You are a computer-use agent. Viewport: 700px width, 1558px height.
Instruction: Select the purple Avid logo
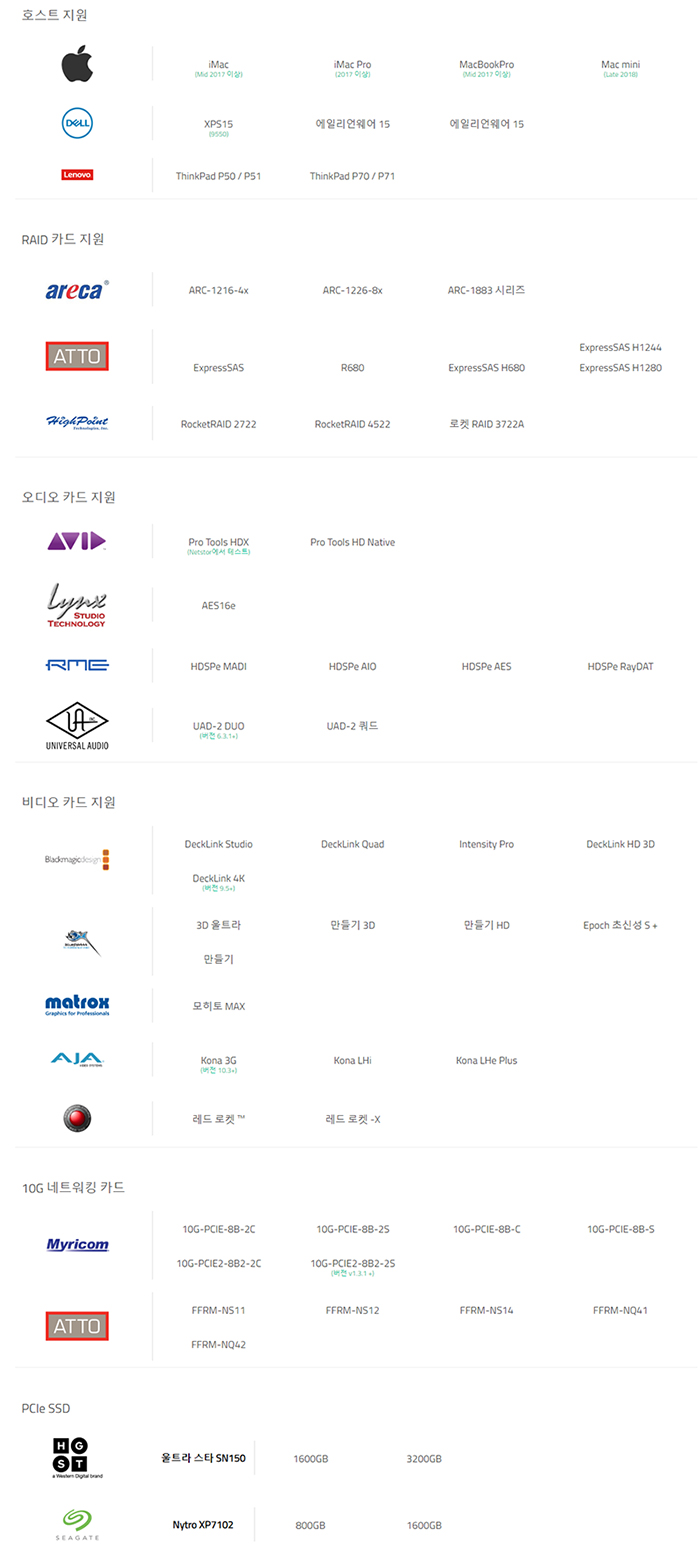[77, 542]
